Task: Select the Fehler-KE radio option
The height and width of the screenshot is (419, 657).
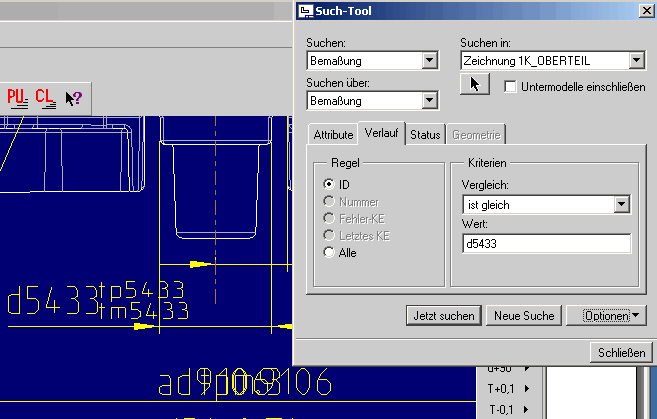Action: click(x=329, y=218)
